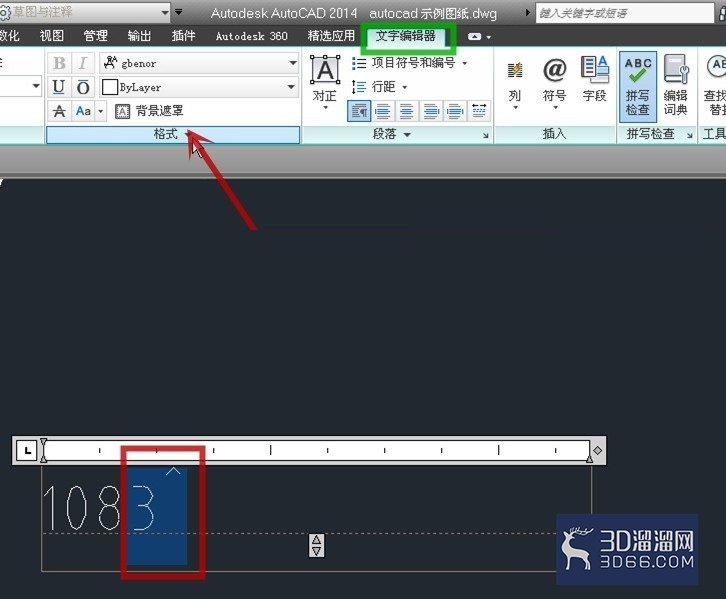Select center paragraph alignment
This screenshot has height=599, width=726.
[407, 111]
